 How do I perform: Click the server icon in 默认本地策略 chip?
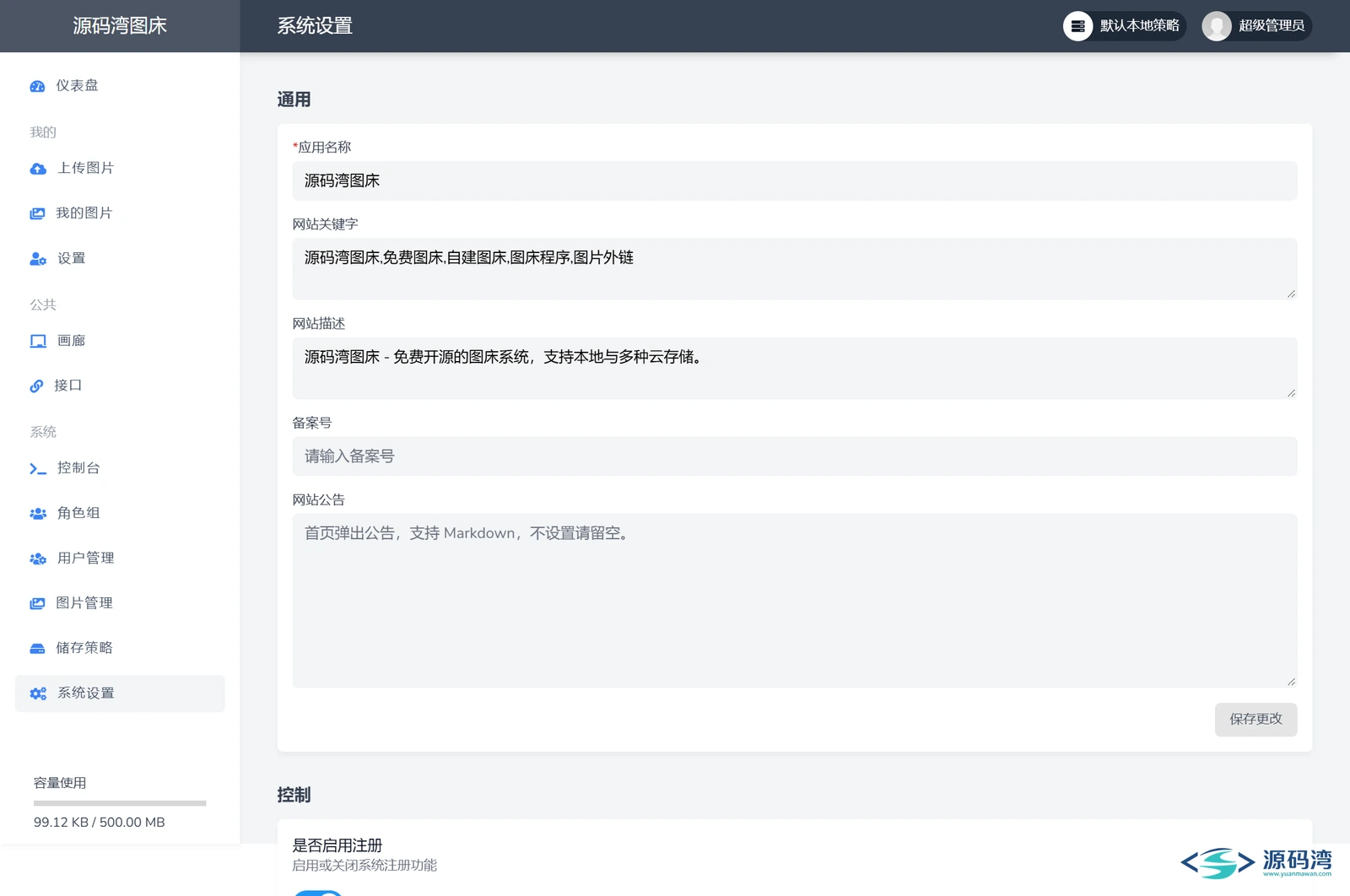(x=1077, y=26)
